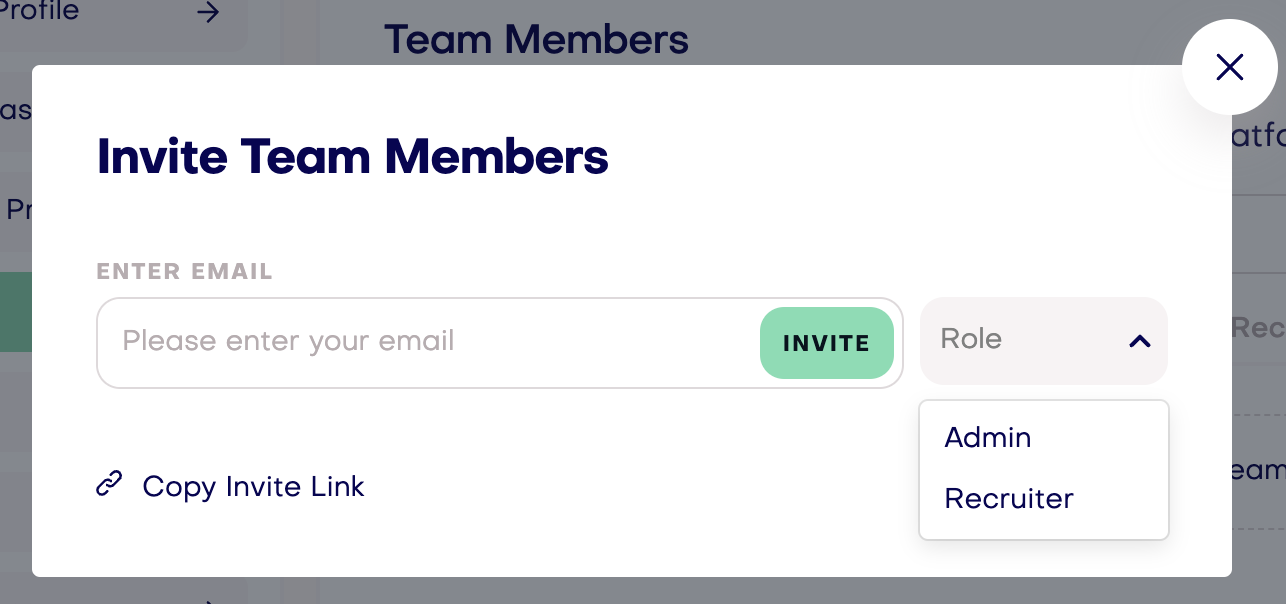Click the green INVITE button
Viewport: 1286px width, 604px height.
click(826, 343)
